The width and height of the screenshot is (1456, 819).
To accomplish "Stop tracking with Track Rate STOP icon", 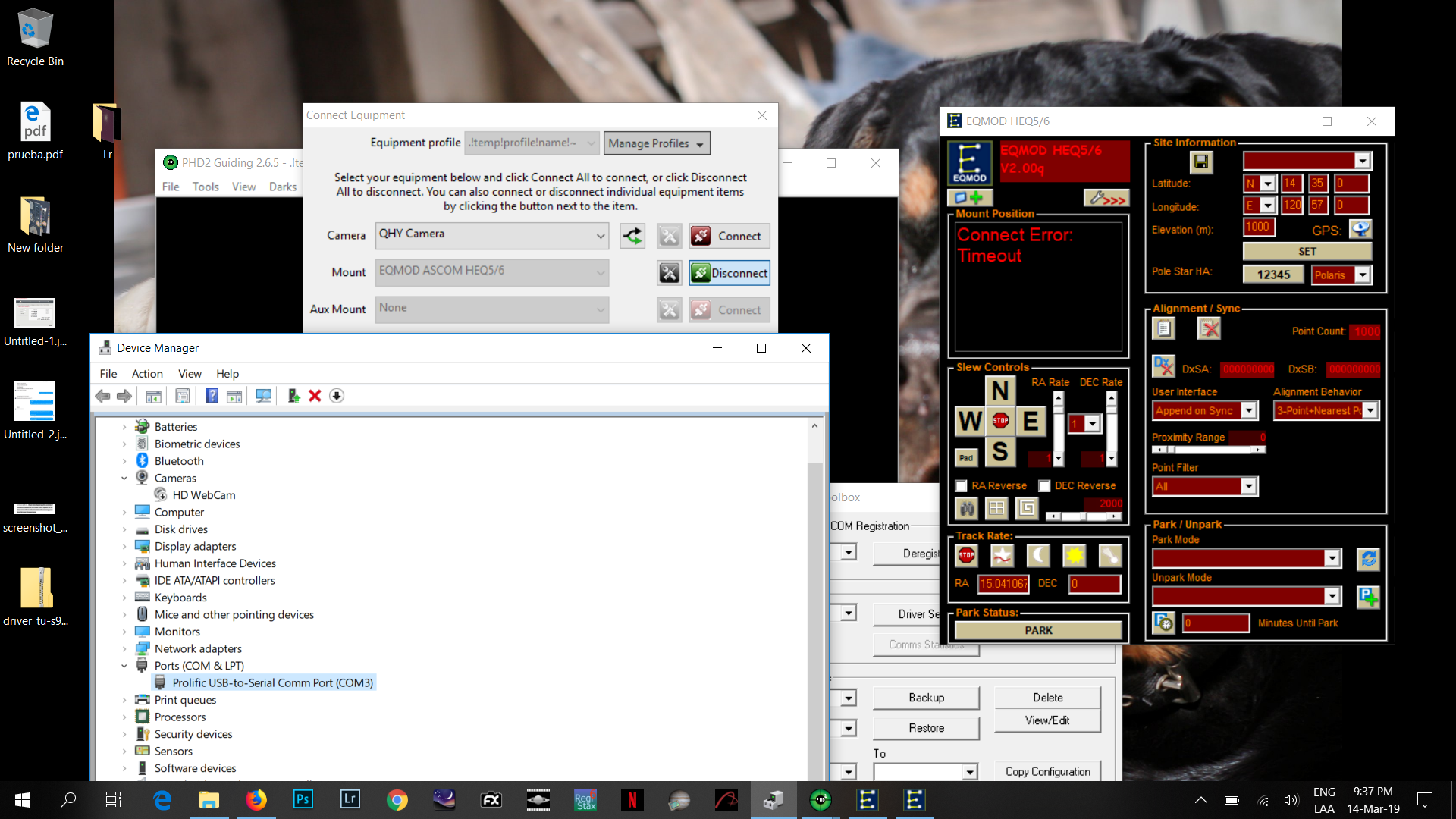I will coord(966,556).
